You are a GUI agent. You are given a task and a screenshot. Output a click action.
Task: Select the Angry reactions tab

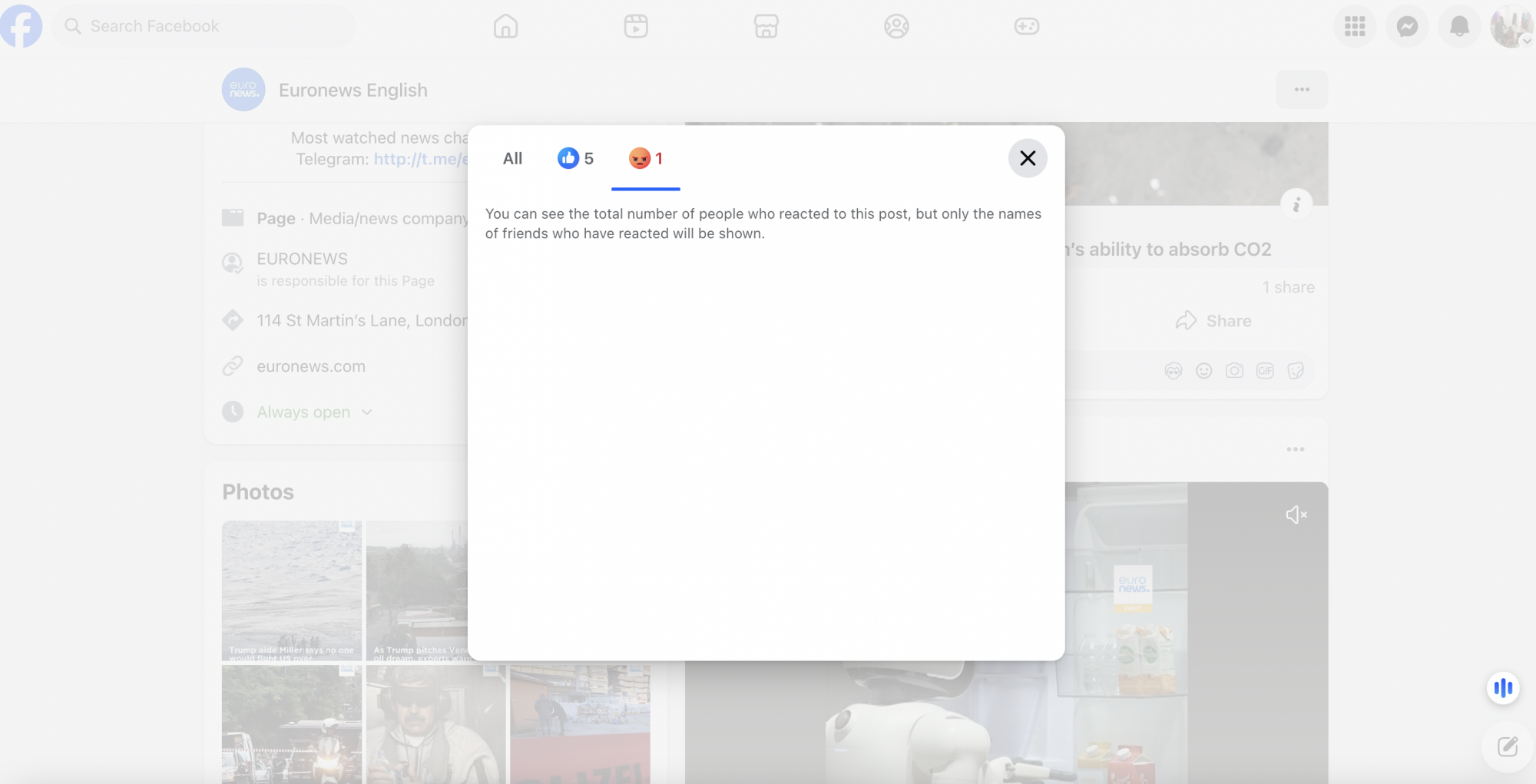click(x=645, y=158)
